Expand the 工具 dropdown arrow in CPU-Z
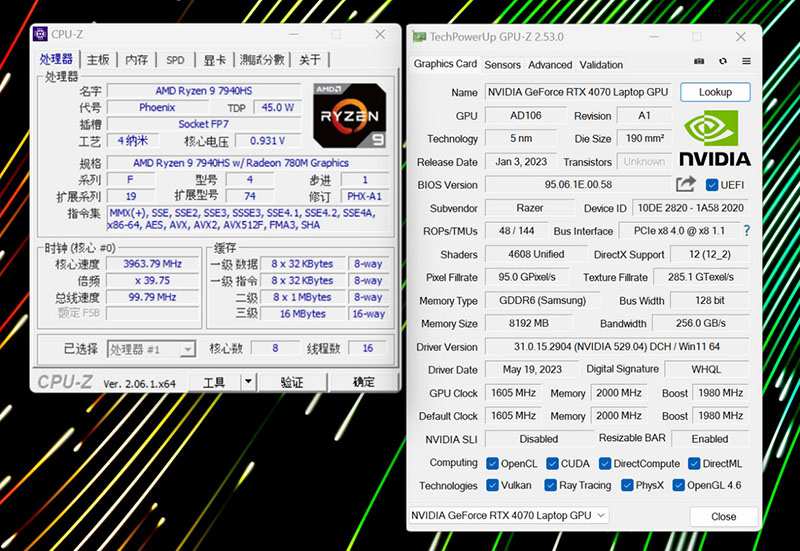800x551 pixels. [248, 382]
